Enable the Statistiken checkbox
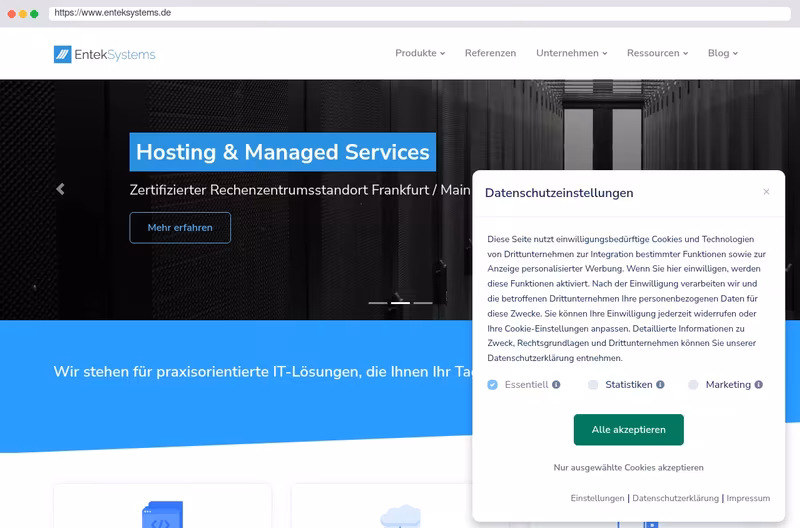This screenshot has height=528, width=800. pos(593,385)
